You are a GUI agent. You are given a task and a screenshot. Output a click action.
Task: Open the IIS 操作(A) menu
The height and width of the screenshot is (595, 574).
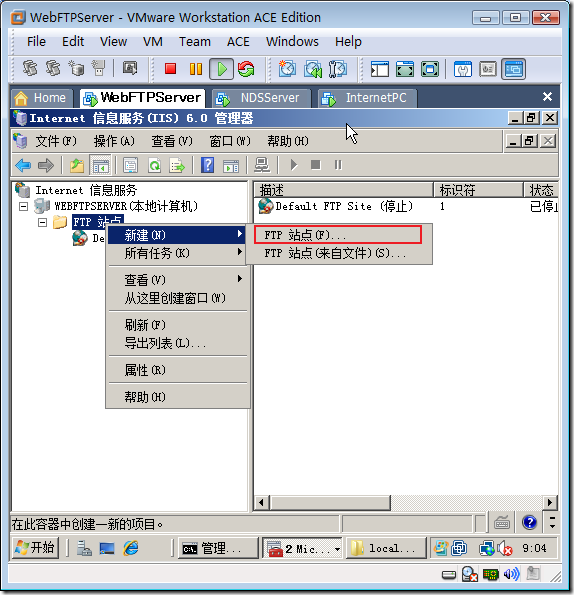(114, 141)
